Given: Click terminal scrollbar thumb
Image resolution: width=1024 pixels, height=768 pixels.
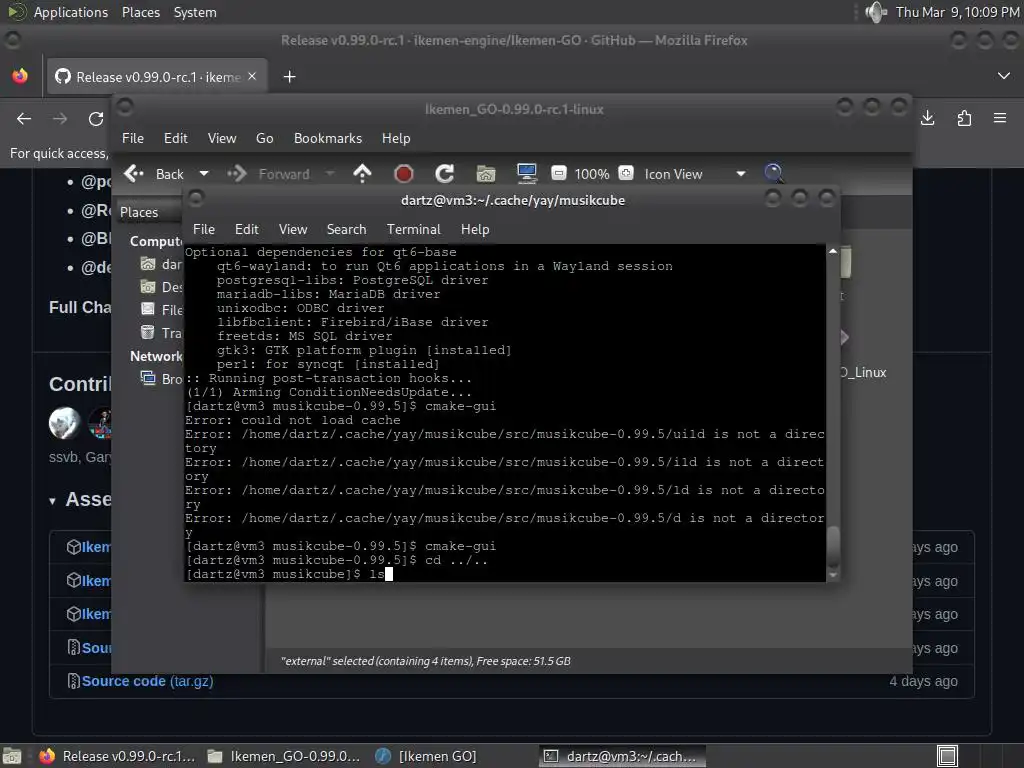Looking at the screenshot, I should click(833, 547).
